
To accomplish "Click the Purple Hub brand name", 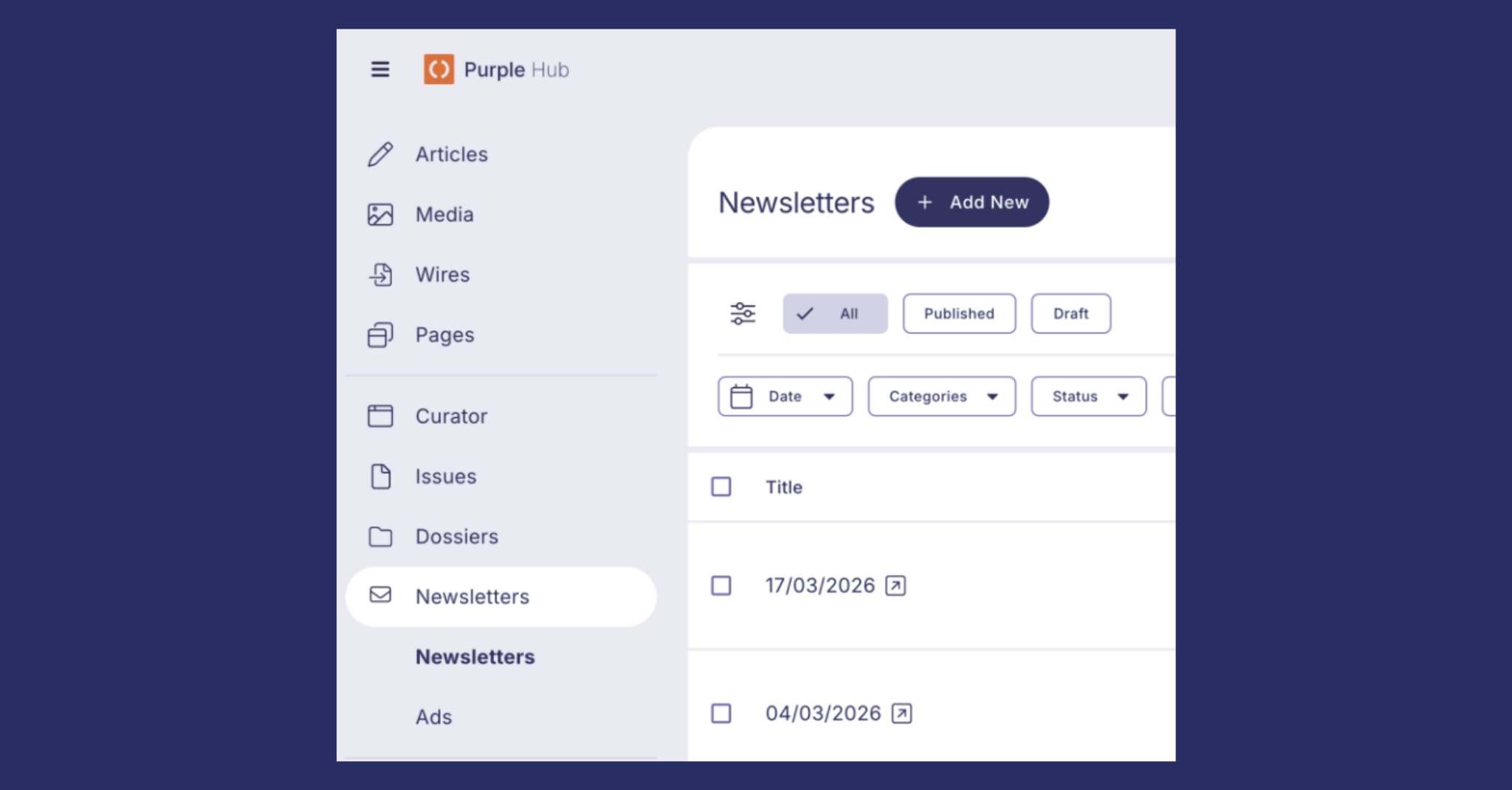I will click(516, 70).
